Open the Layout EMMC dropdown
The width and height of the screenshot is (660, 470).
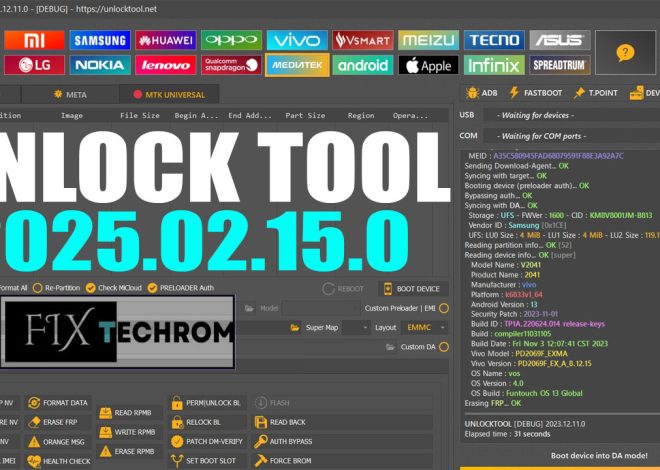coord(425,327)
